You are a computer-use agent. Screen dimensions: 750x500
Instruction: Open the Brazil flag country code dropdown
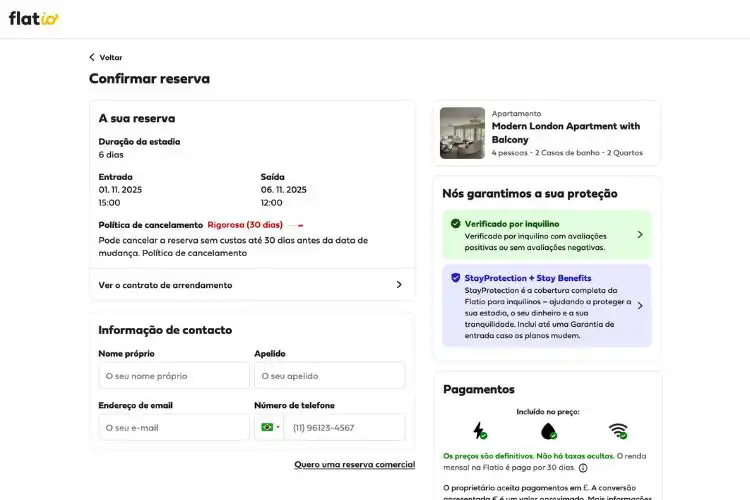[x=269, y=427]
